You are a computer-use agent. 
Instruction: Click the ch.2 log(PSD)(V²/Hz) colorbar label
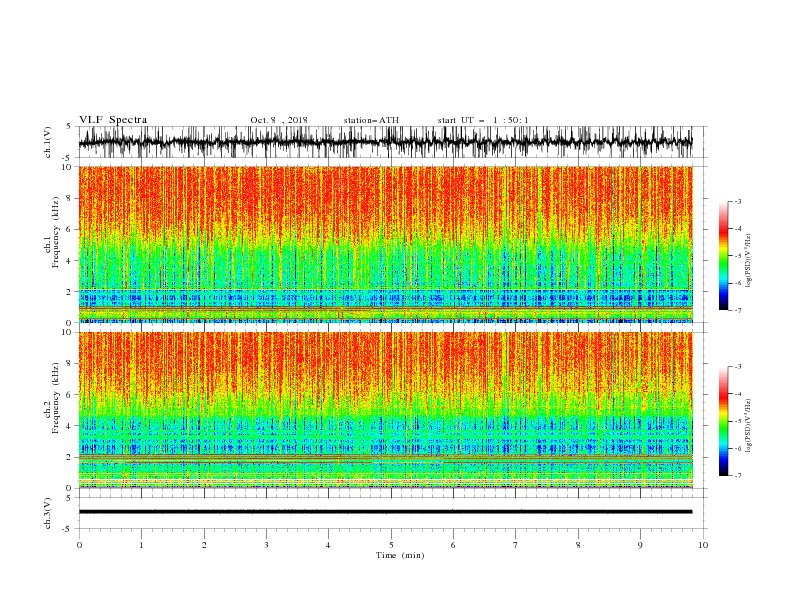748,426
